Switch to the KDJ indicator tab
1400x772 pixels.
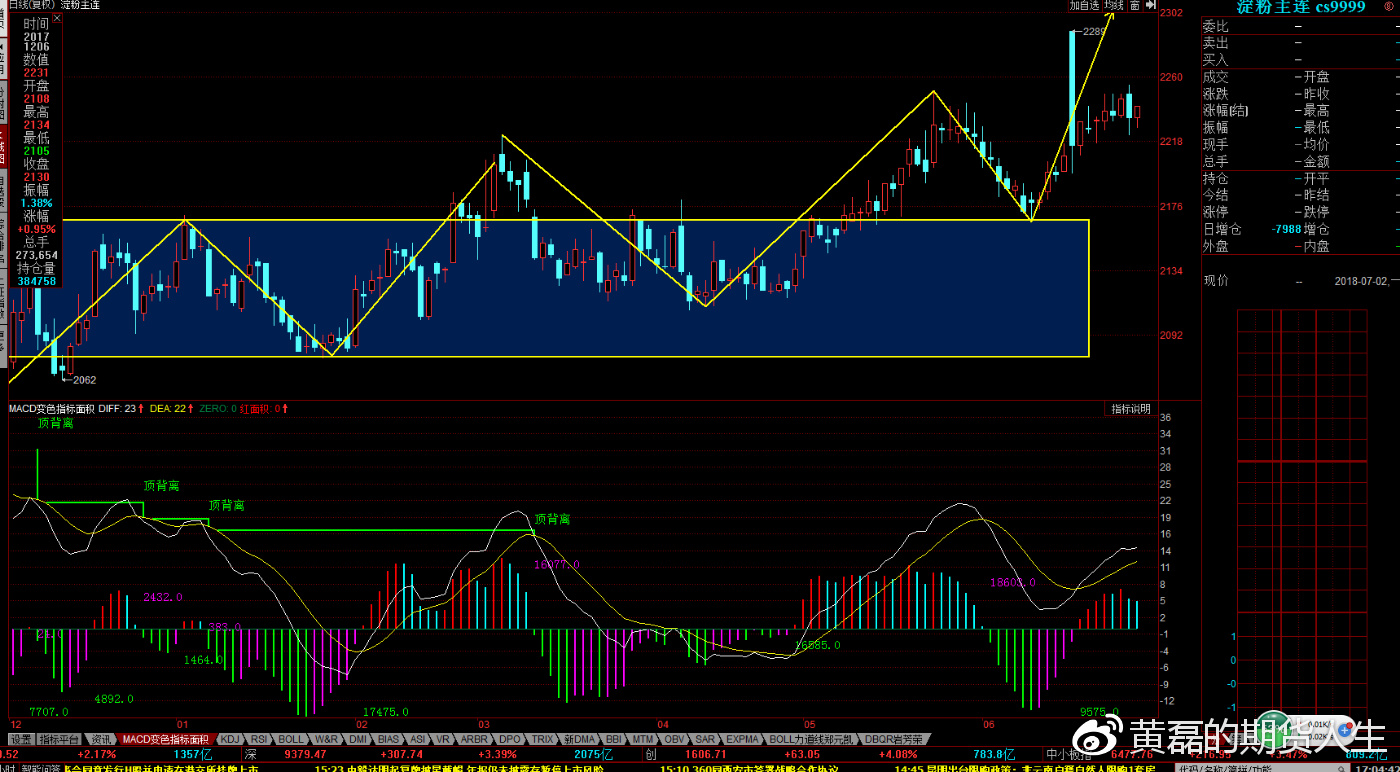(230, 740)
